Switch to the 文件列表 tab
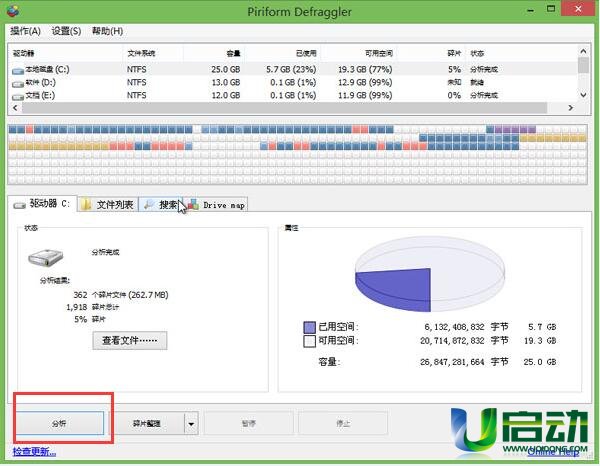600x466 pixels. 108,205
